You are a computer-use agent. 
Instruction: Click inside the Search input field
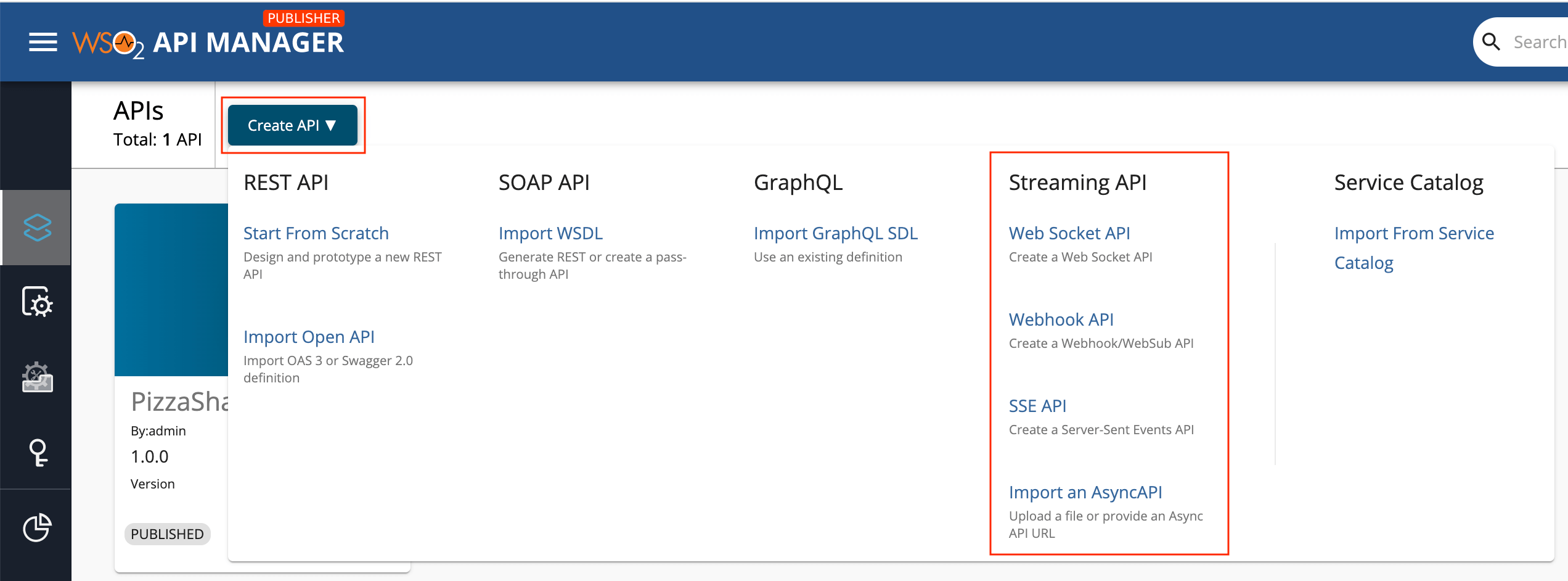(1541, 41)
